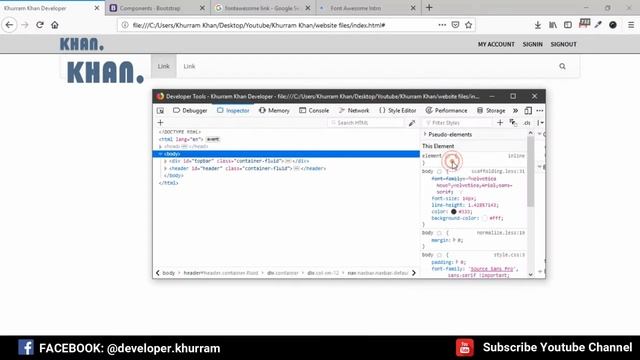Open the Network panel
This screenshot has width=640, height=360.
pyautogui.click(x=354, y=111)
